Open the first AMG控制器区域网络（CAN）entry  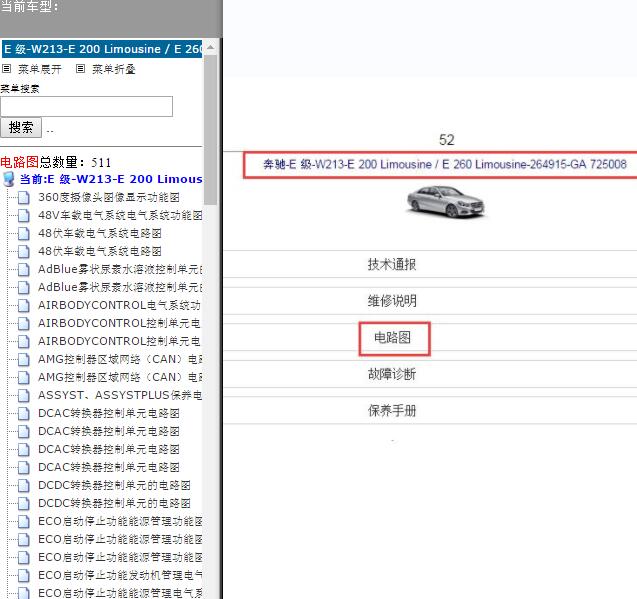pos(120,359)
